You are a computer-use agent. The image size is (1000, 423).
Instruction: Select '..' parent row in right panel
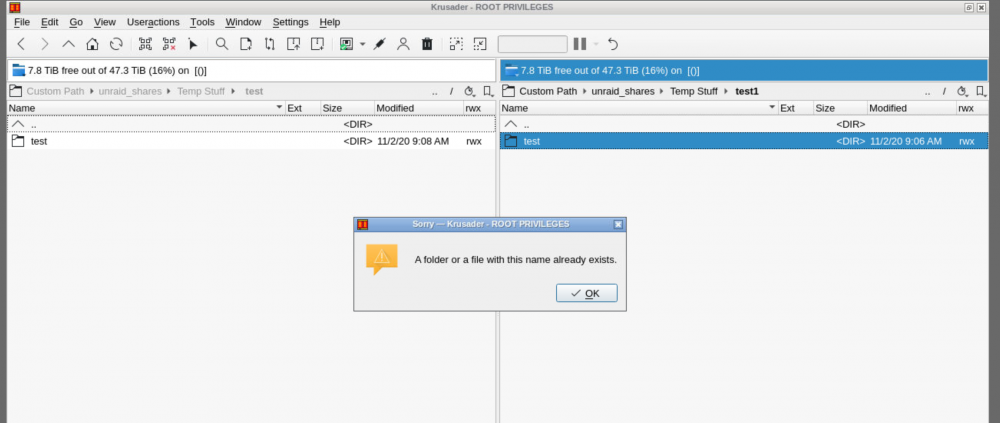click(744, 124)
